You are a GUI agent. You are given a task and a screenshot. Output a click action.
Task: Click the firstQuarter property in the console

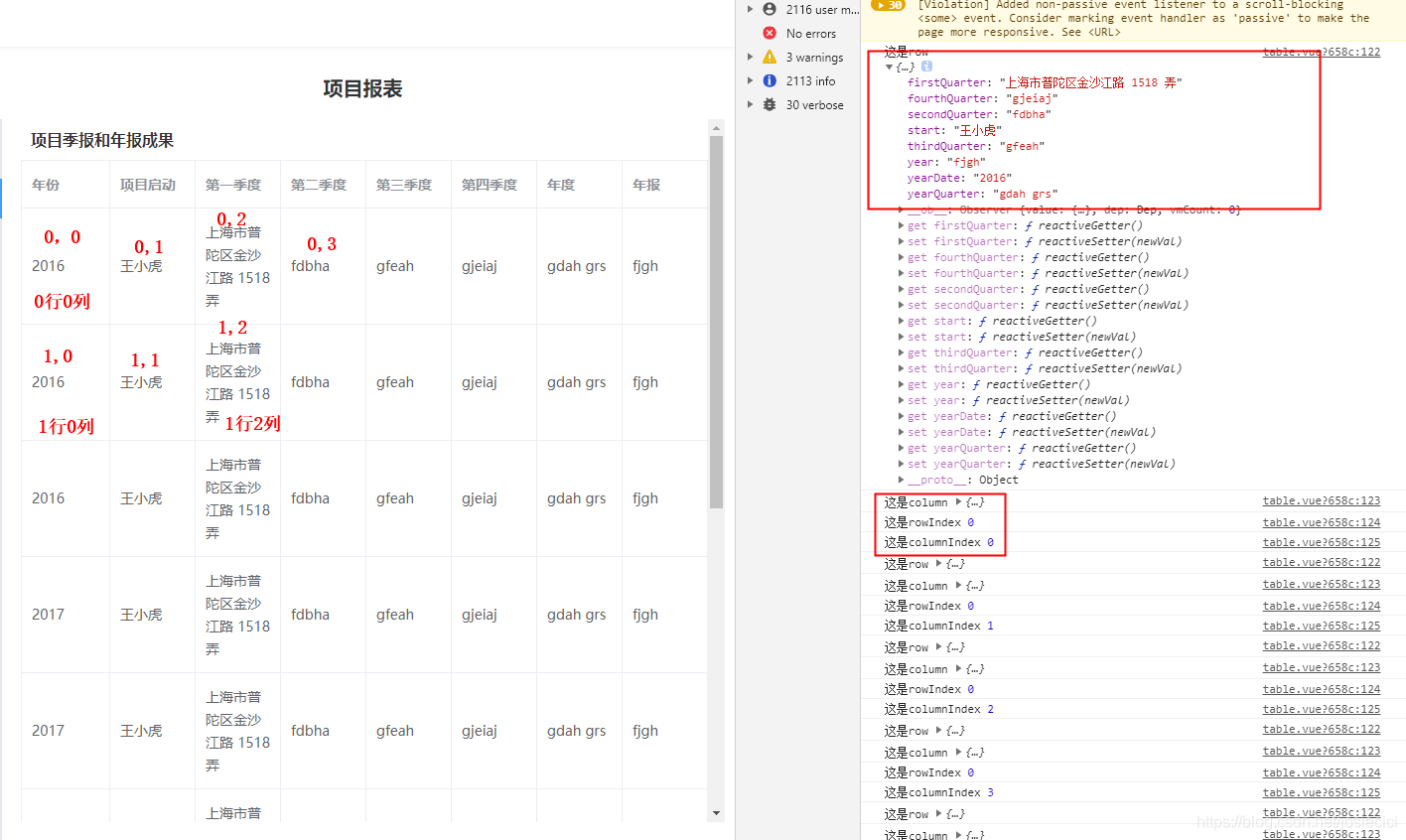[x=1045, y=82]
